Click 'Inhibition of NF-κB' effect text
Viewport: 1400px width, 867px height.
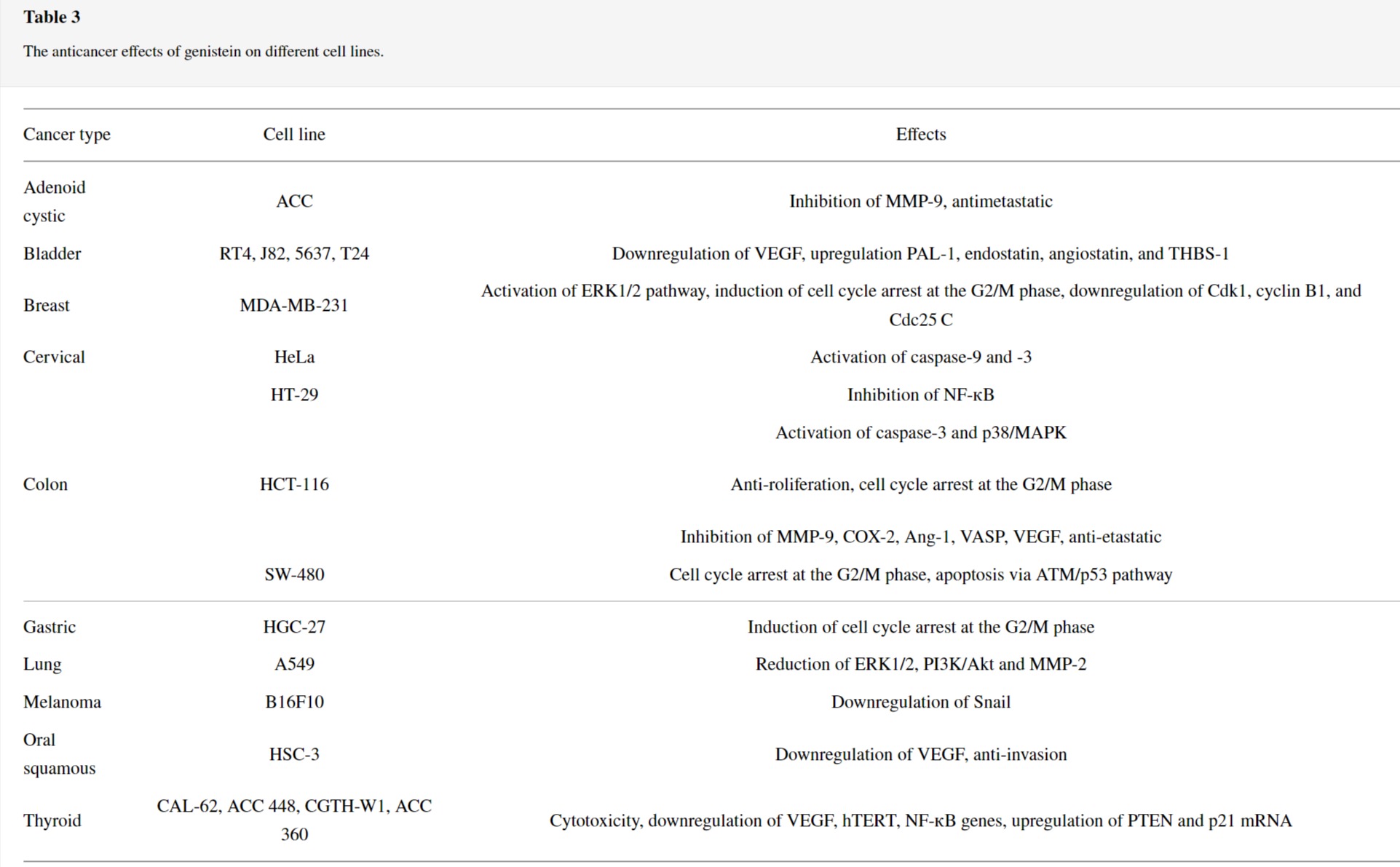pyautogui.click(x=920, y=395)
